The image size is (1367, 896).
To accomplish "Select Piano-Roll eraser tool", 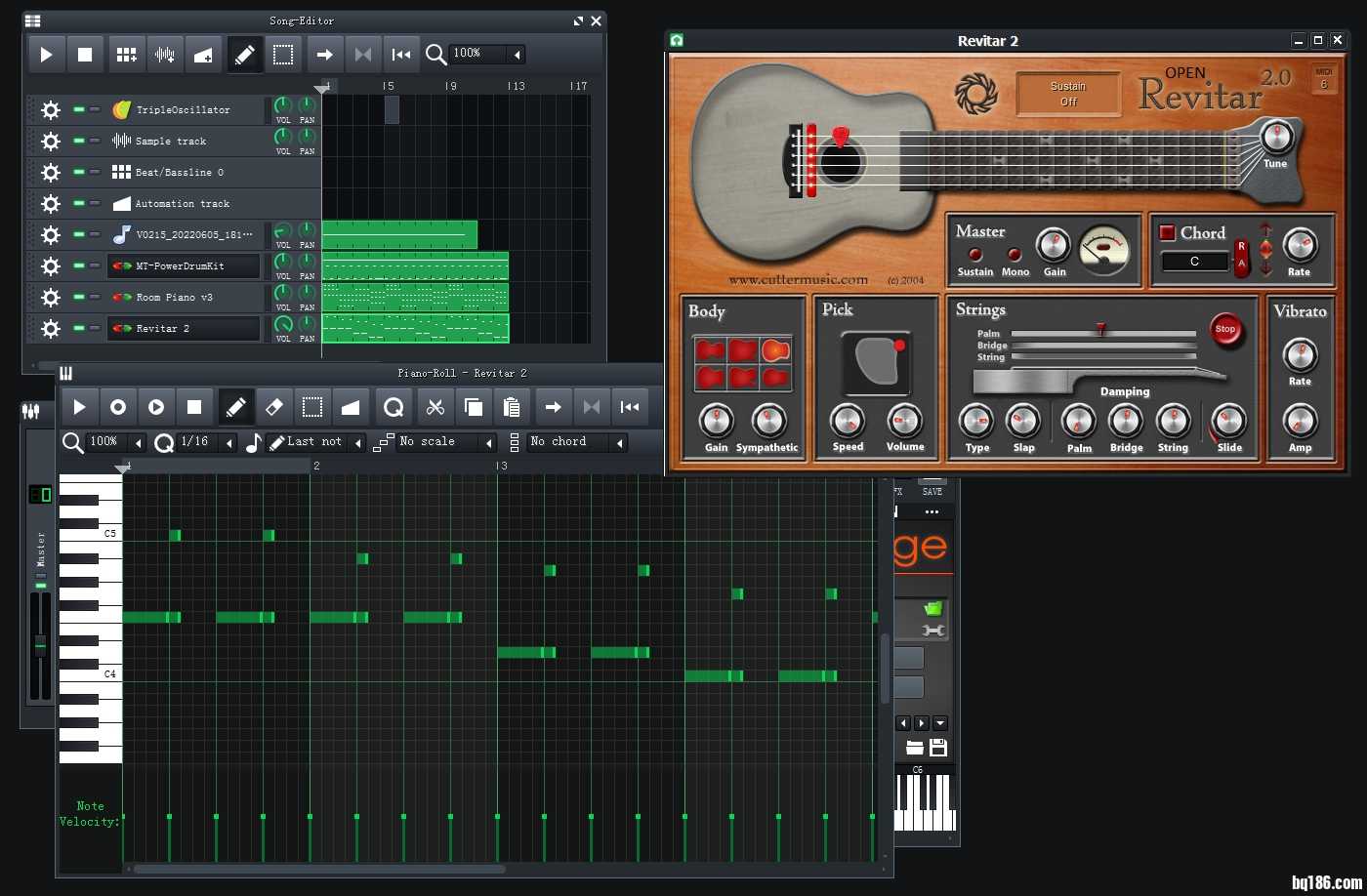I will (x=274, y=407).
